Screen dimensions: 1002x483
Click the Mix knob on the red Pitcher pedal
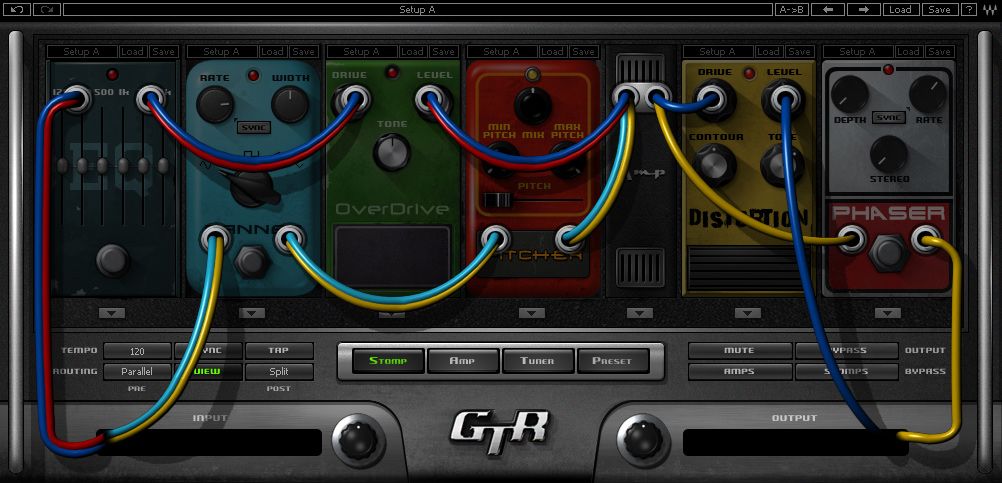click(x=532, y=106)
